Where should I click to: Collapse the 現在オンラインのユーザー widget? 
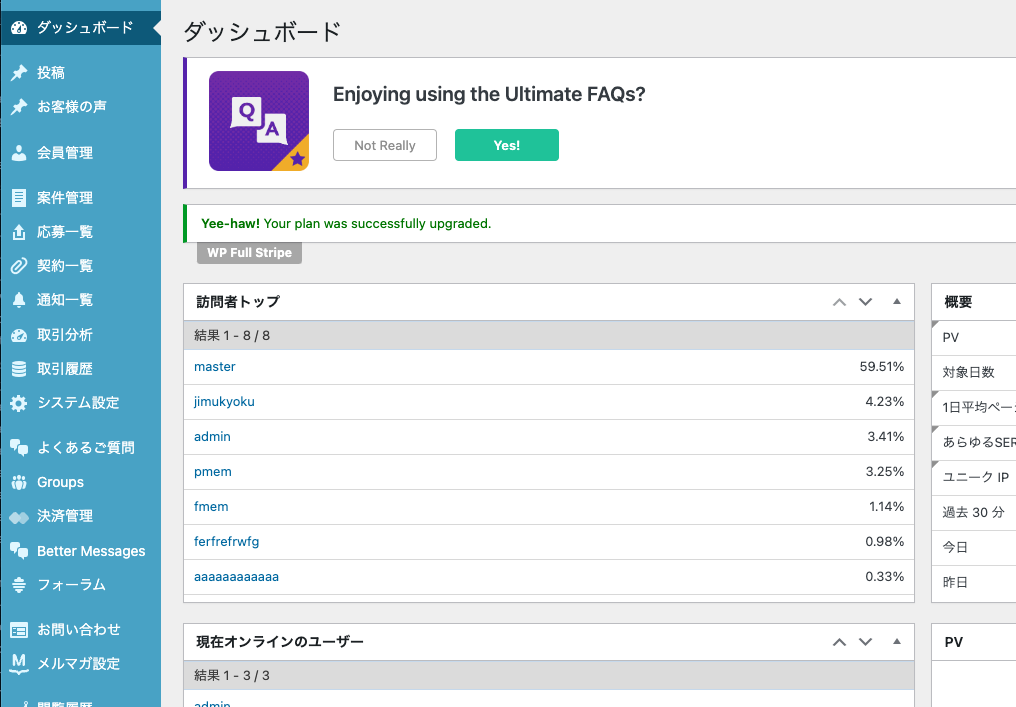coord(896,641)
